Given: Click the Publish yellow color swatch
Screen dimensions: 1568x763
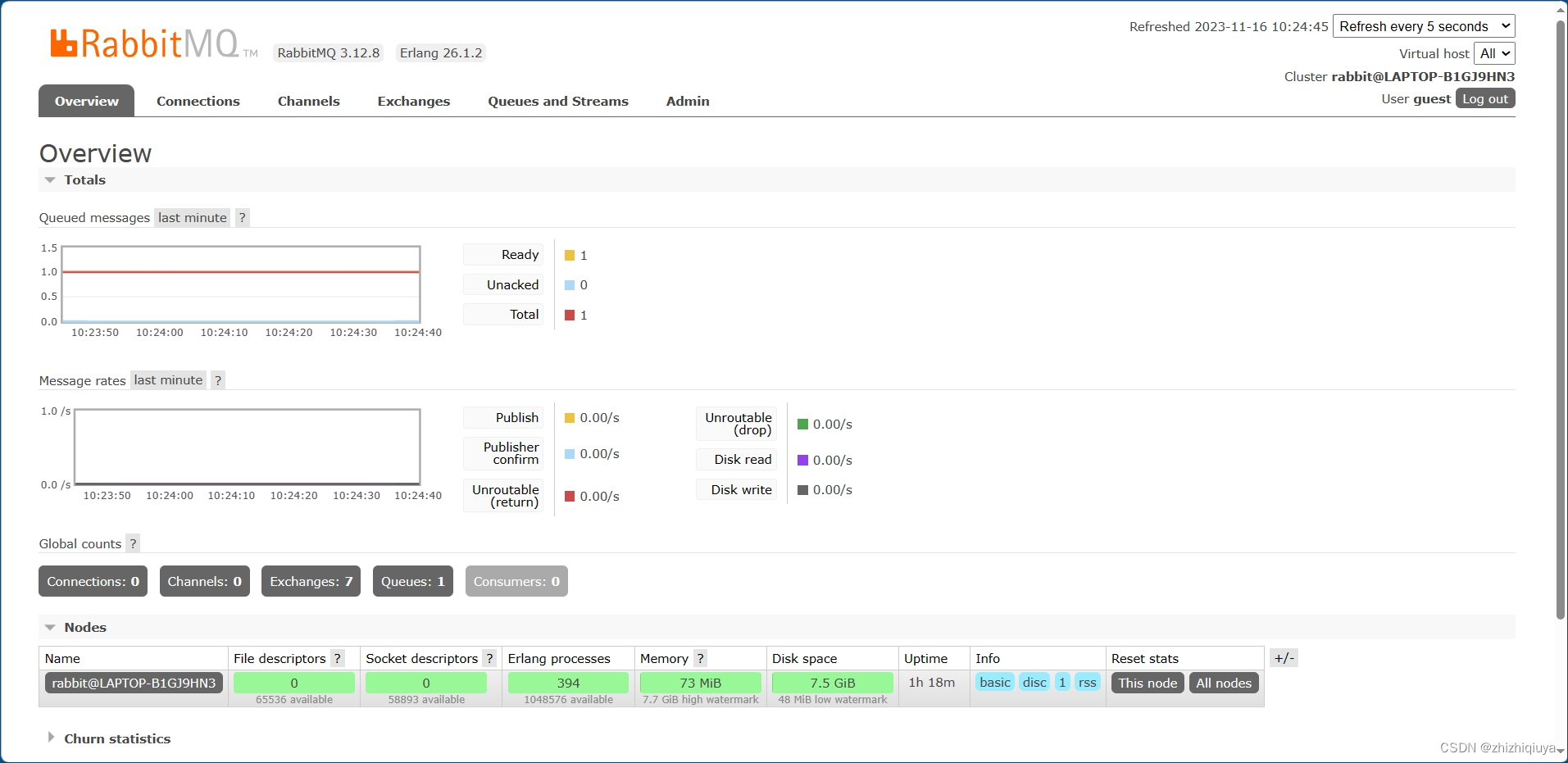Looking at the screenshot, I should 570,418.
